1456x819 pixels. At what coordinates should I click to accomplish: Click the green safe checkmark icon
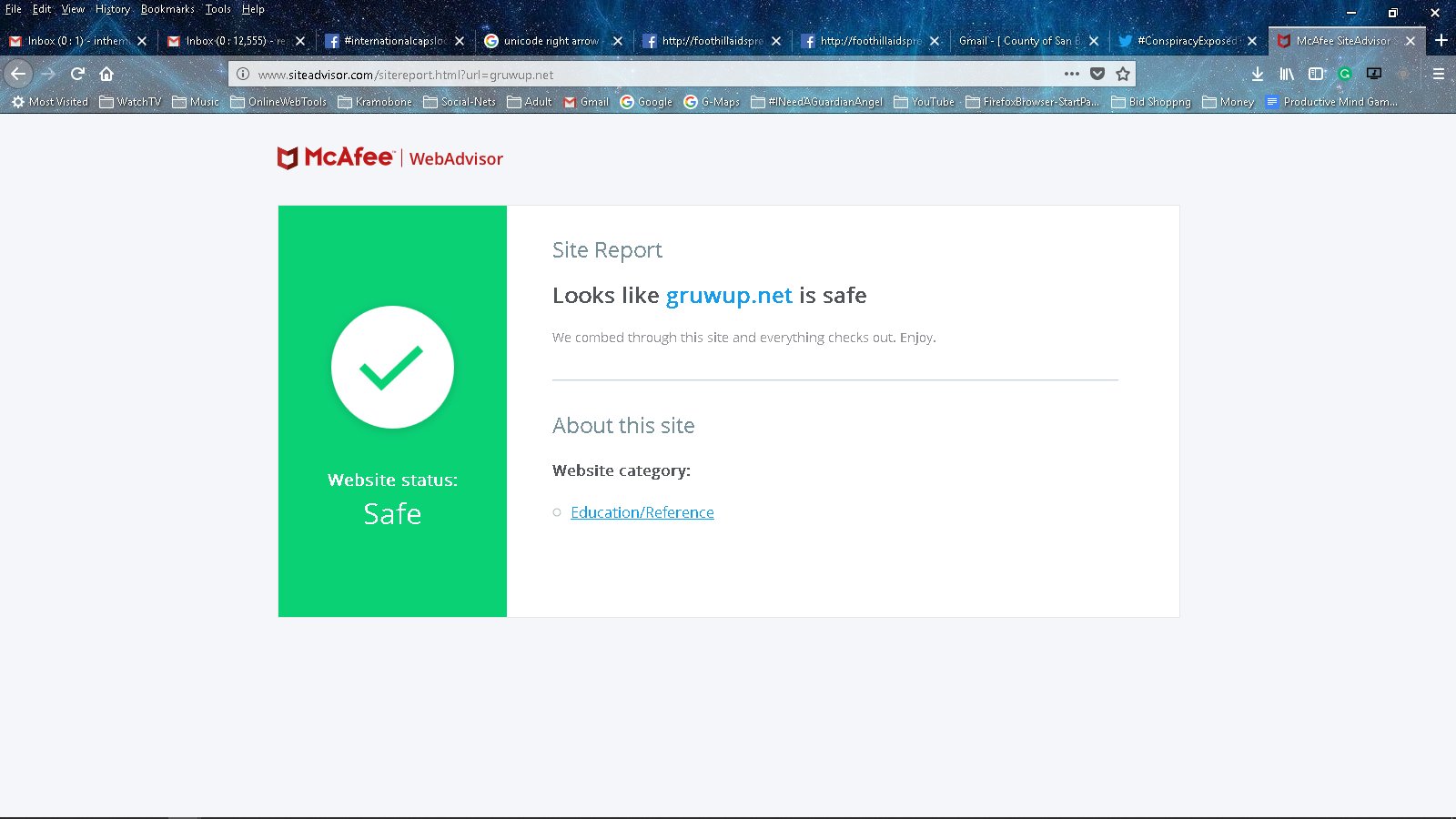392,367
